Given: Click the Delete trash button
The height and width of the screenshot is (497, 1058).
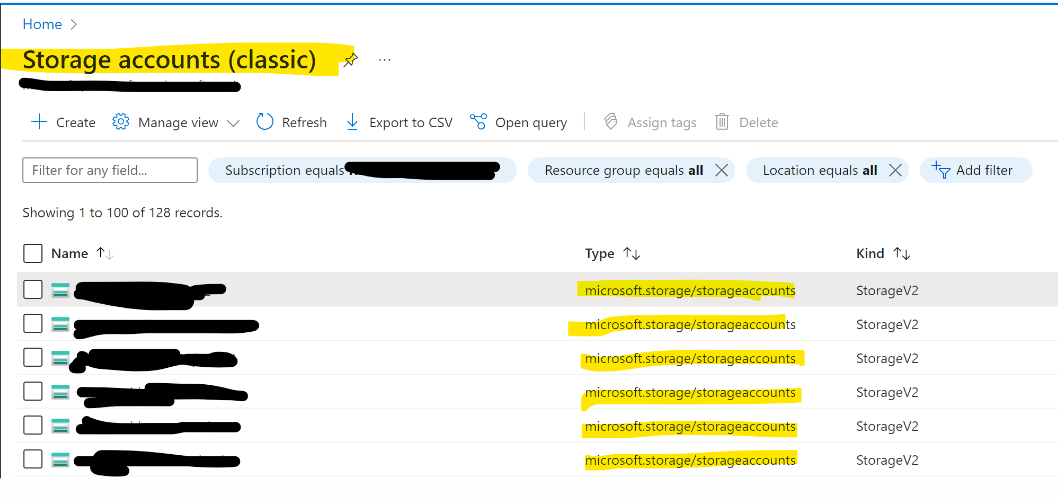Looking at the screenshot, I should coord(746,122).
